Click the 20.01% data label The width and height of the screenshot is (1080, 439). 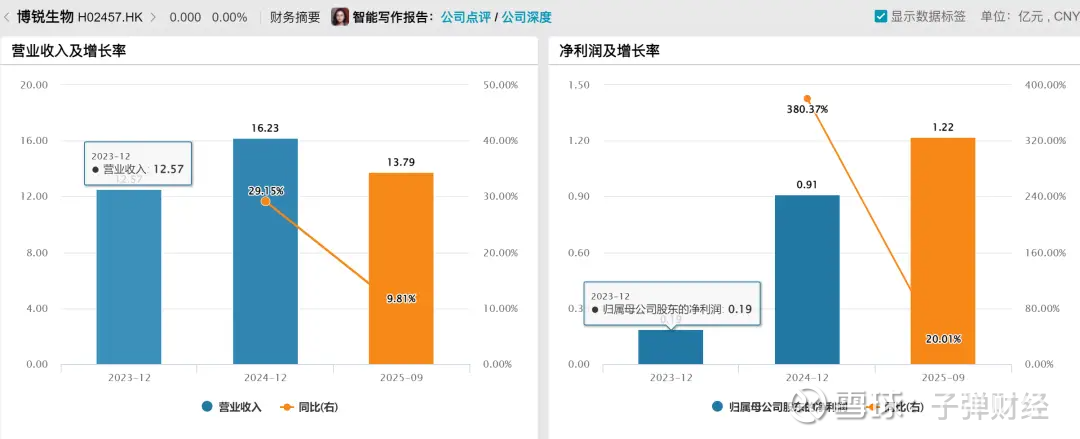(943, 338)
